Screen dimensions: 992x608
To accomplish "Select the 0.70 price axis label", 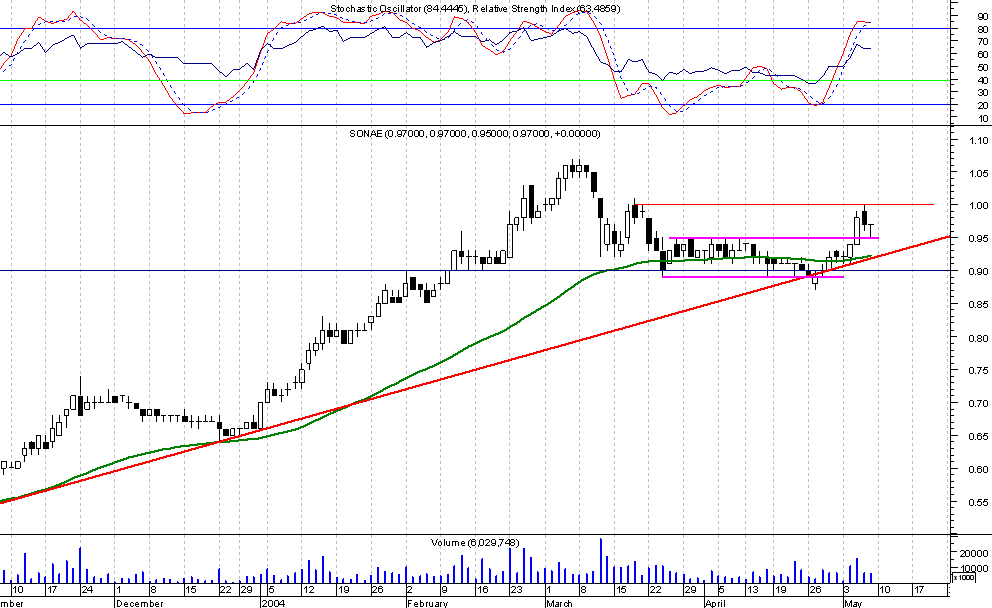I will pos(978,403).
